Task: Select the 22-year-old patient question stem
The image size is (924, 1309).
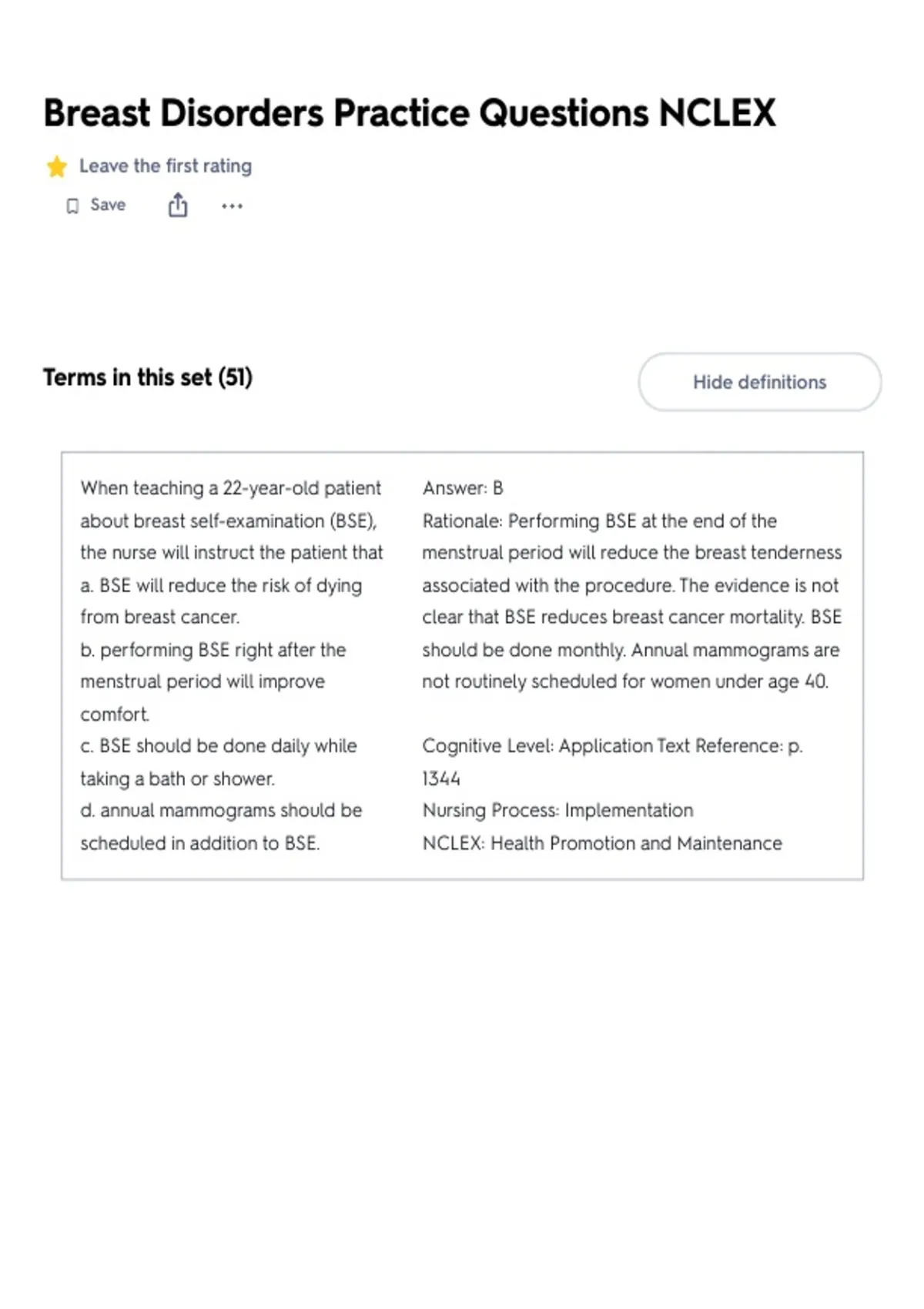Action: point(231,521)
